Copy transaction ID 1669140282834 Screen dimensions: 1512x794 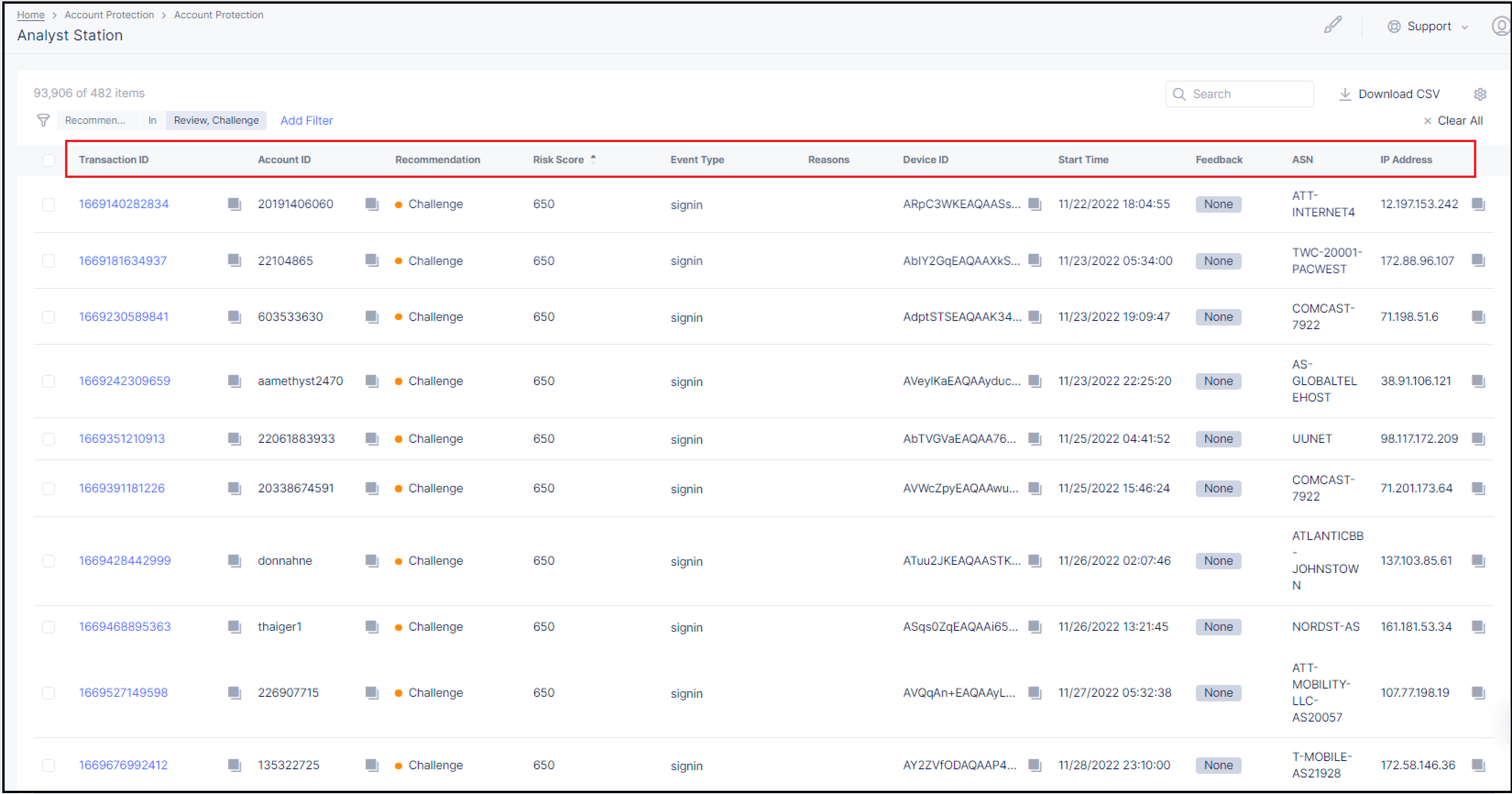(234, 204)
